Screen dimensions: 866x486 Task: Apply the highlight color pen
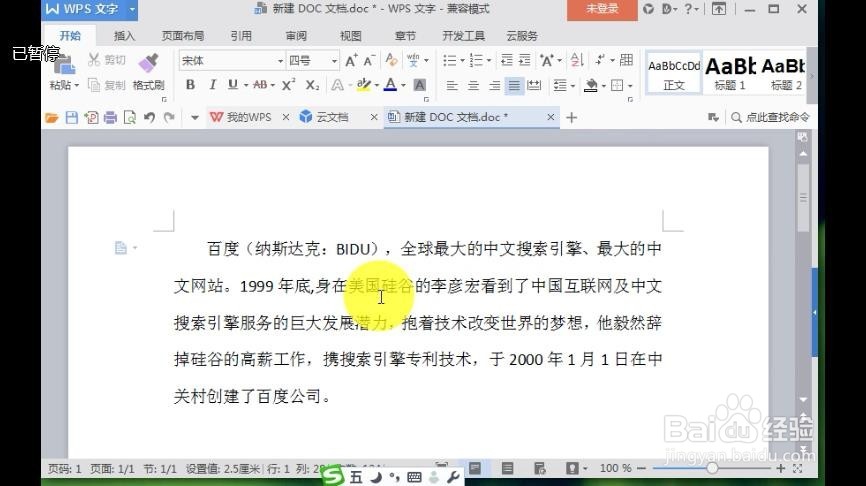363,85
